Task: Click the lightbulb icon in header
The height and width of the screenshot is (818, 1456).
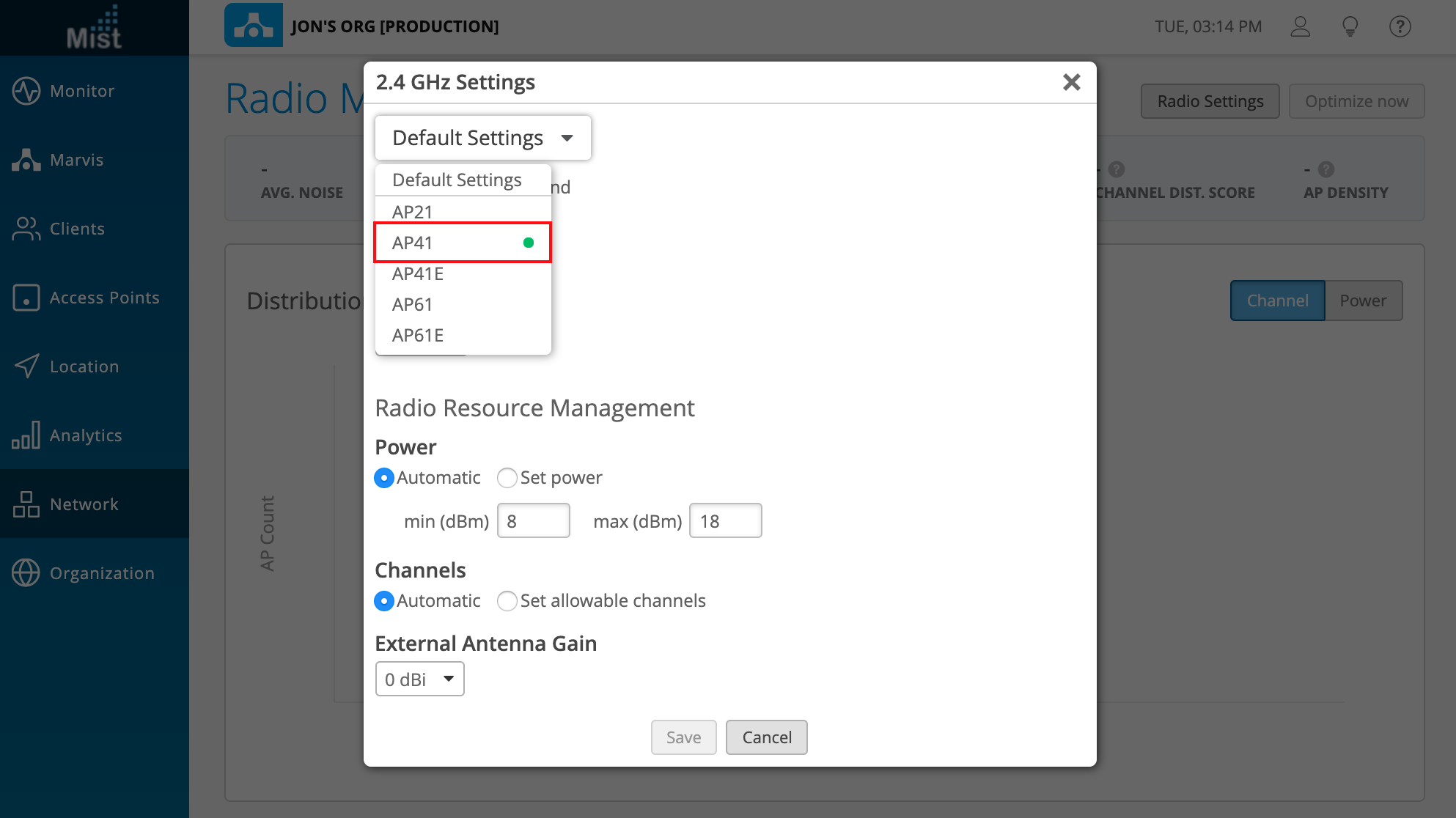Action: [1350, 26]
